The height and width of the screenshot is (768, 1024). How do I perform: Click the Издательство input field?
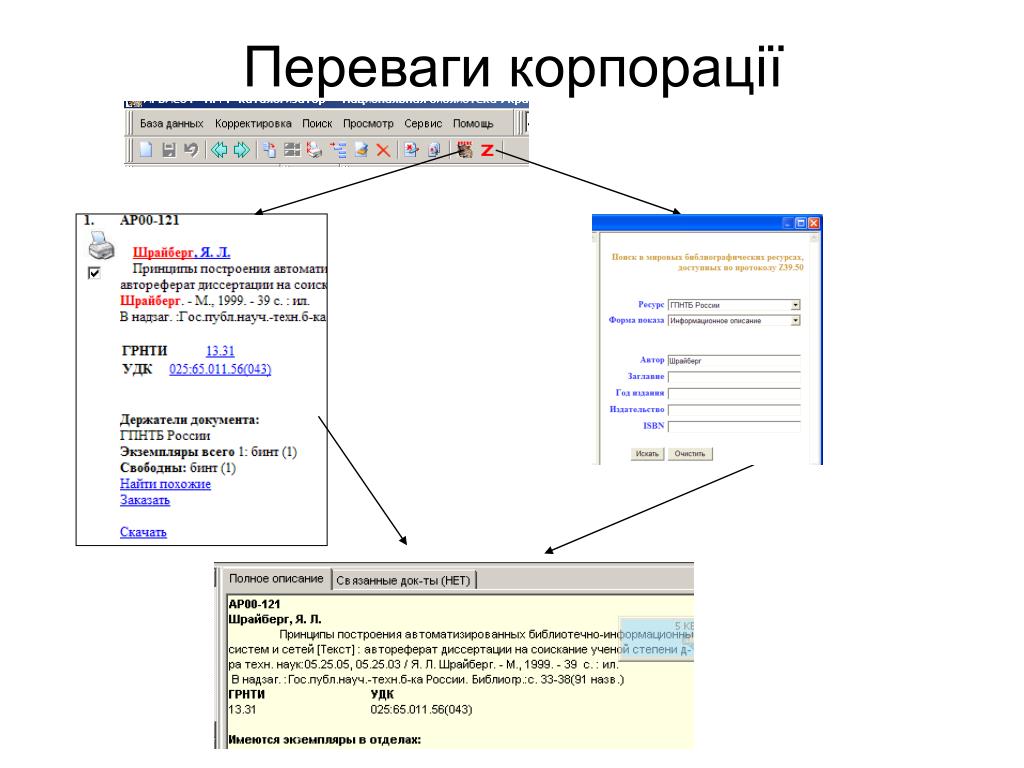pyautogui.click(x=734, y=410)
